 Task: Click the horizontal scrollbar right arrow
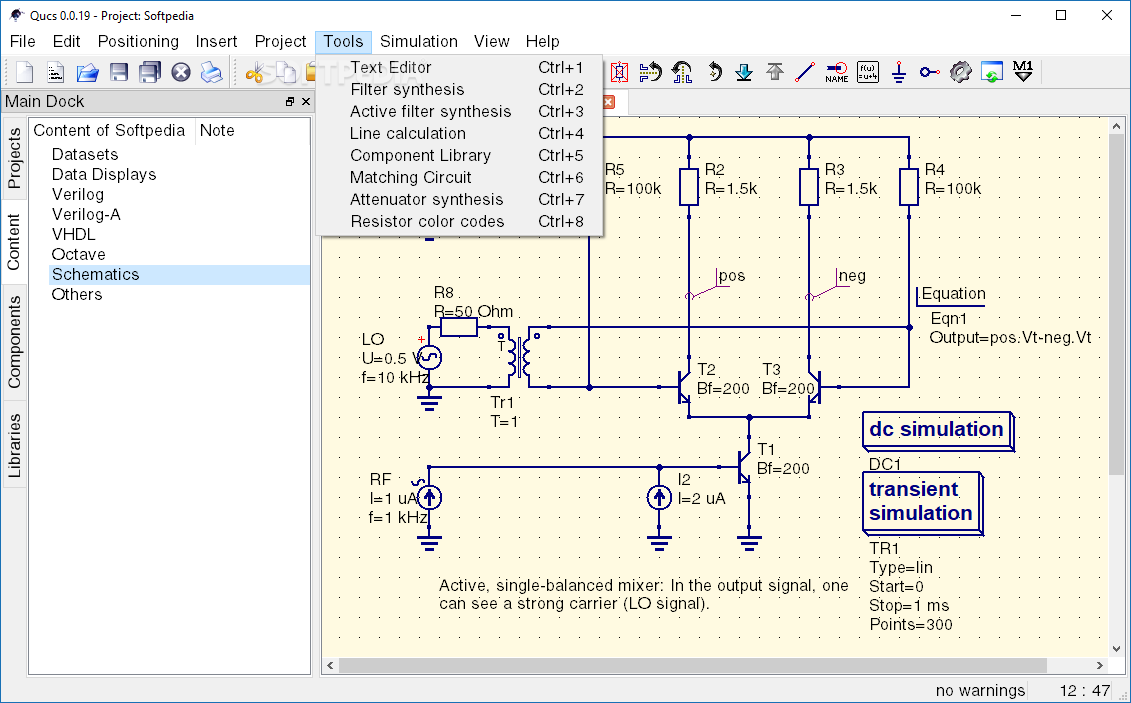click(x=1099, y=665)
